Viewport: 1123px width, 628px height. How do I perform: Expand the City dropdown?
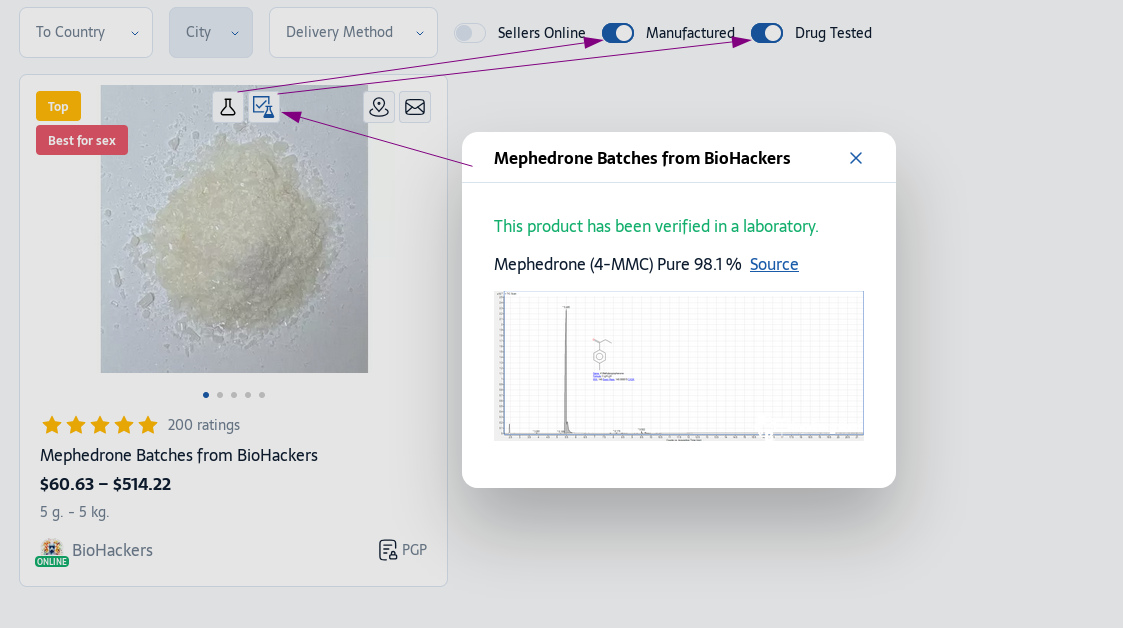click(x=211, y=33)
